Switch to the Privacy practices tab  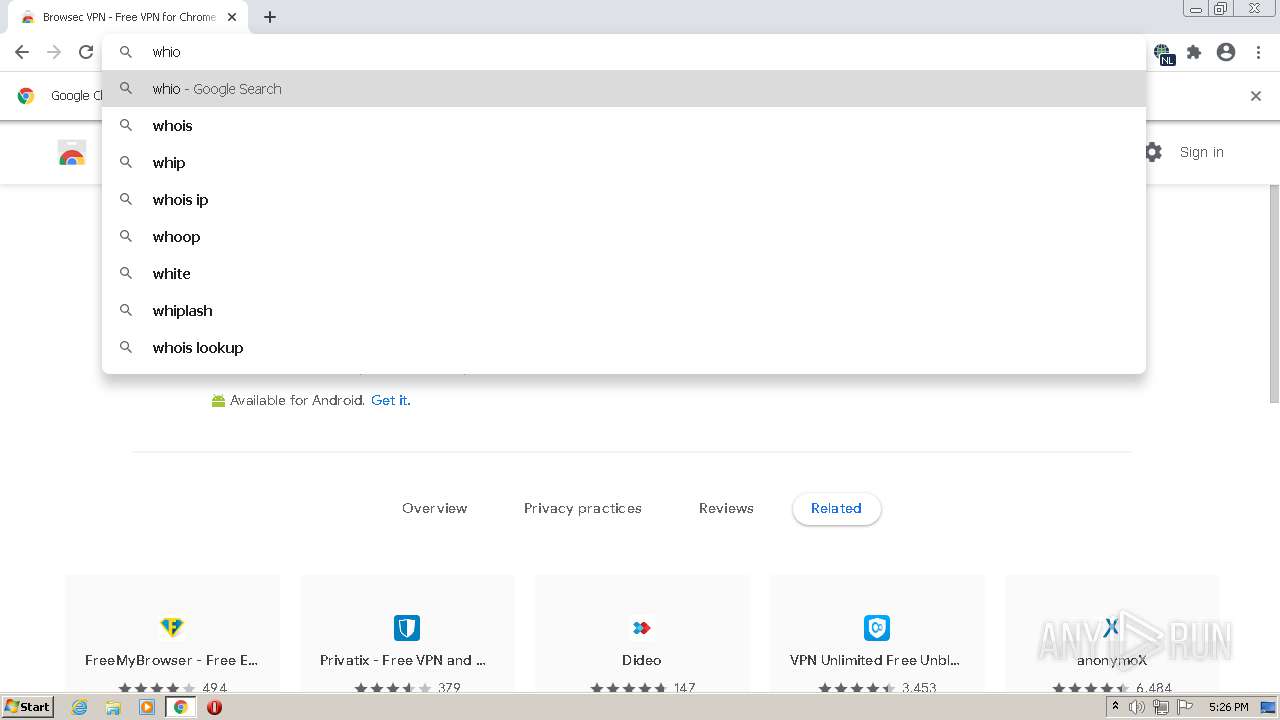[x=583, y=508]
